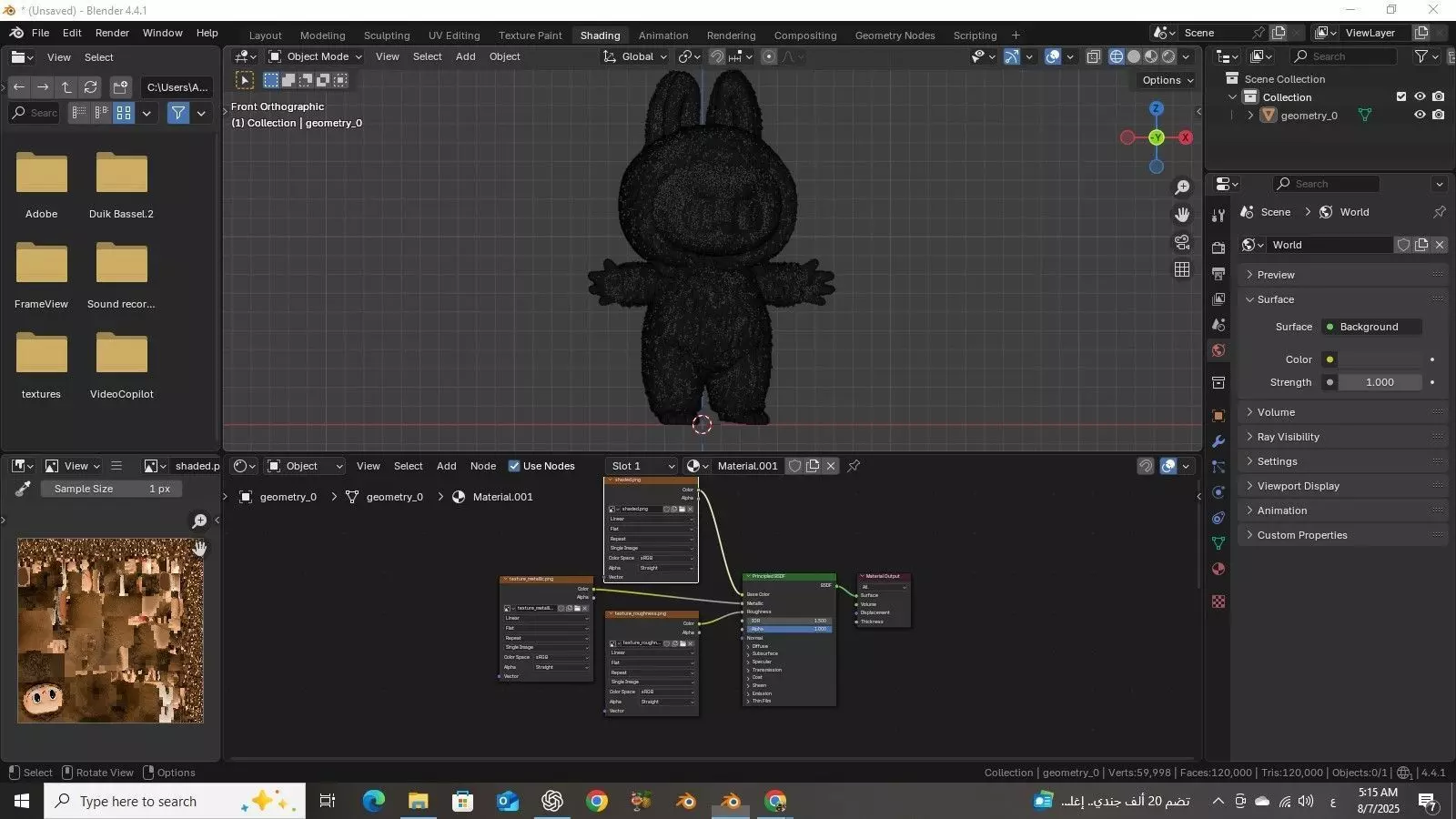Select the sample color eyedropper tool
The image size is (1456, 819).
click(x=23, y=490)
